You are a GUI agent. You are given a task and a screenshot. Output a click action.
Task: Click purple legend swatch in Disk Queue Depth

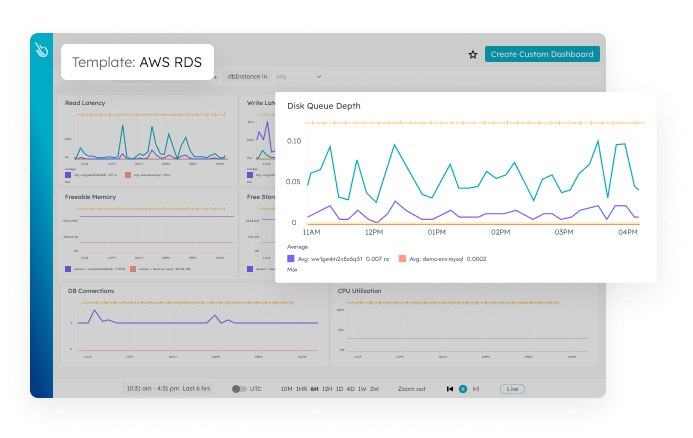point(290,259)
